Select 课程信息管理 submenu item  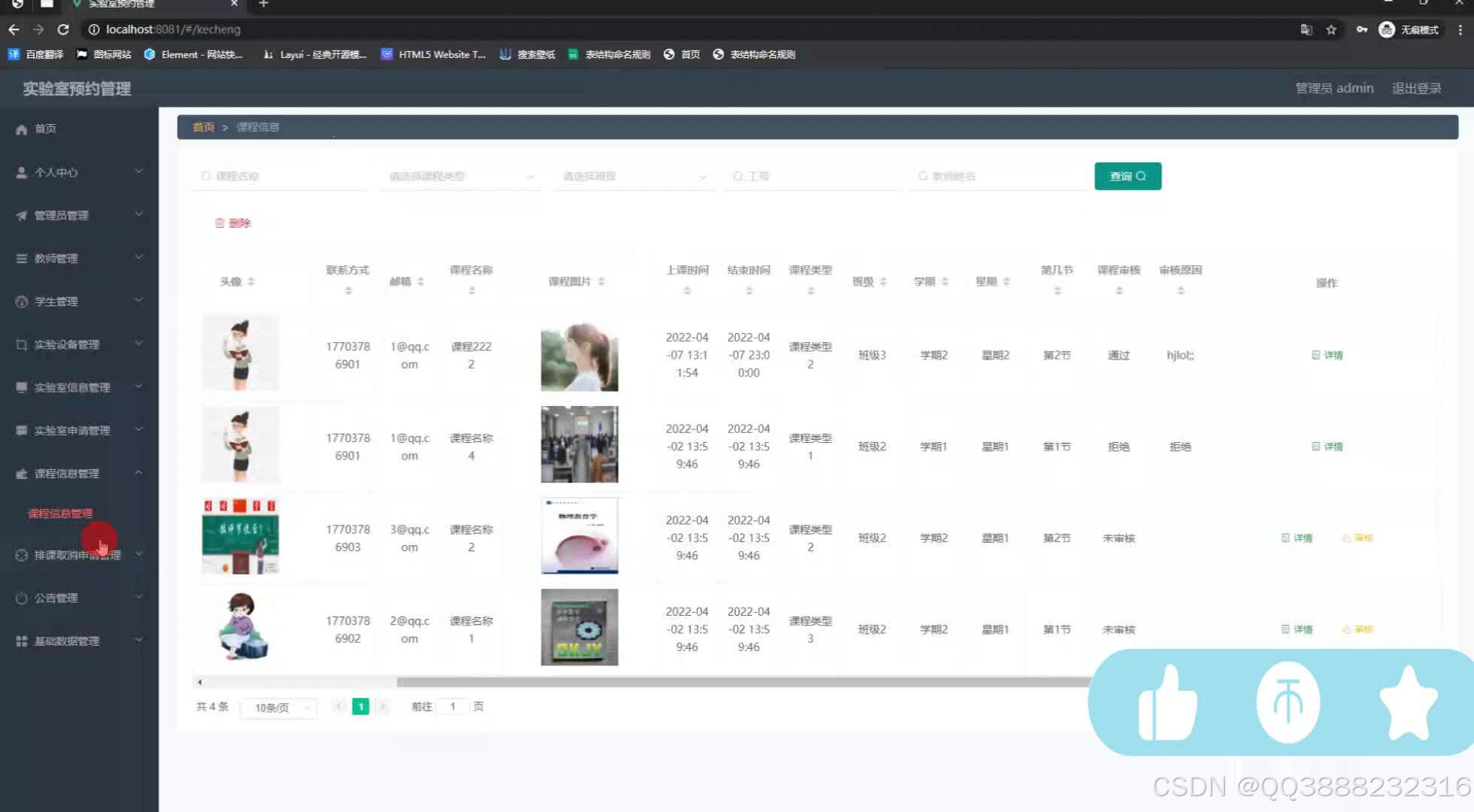pos(60,514)
